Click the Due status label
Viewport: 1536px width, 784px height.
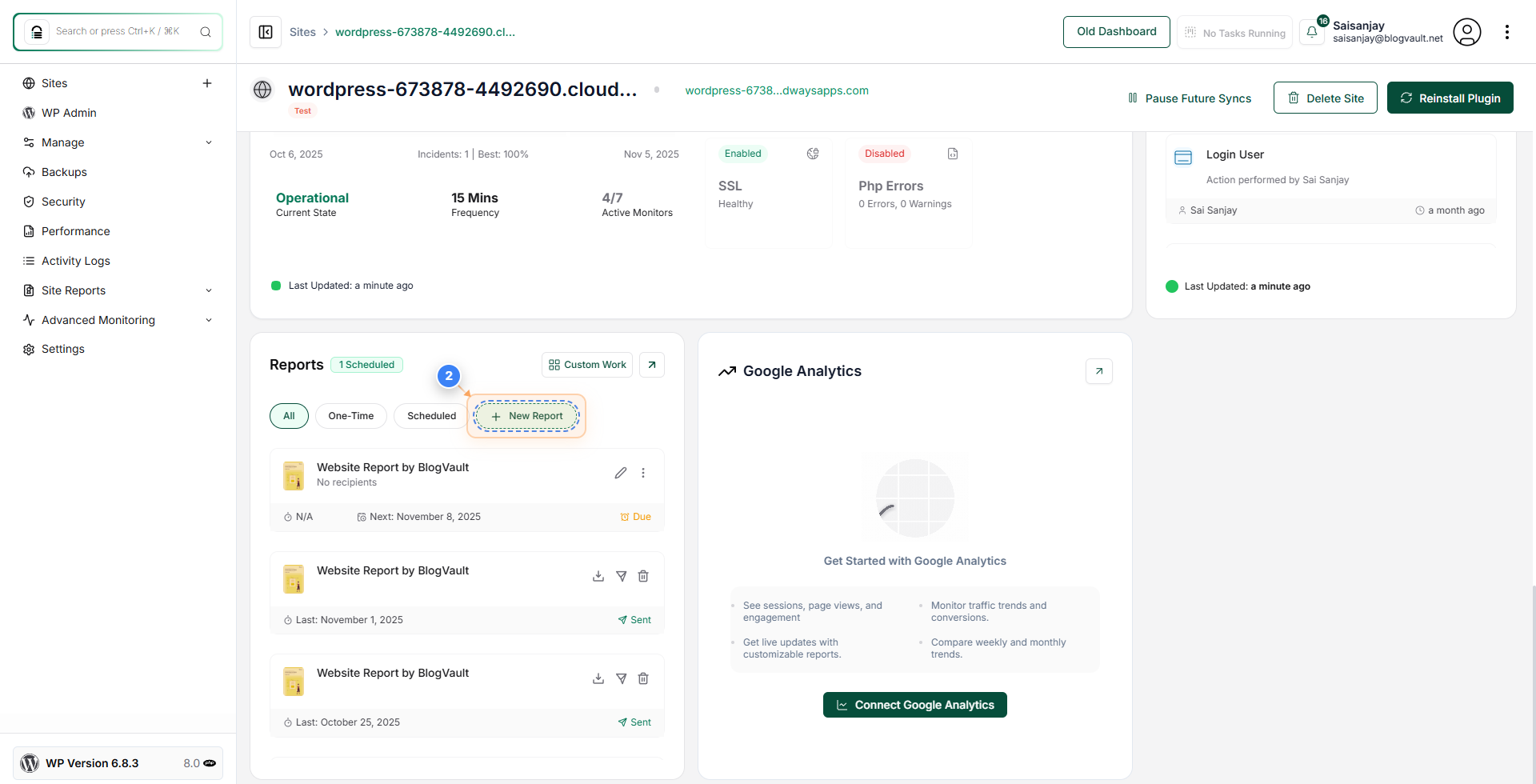(636, 517)
